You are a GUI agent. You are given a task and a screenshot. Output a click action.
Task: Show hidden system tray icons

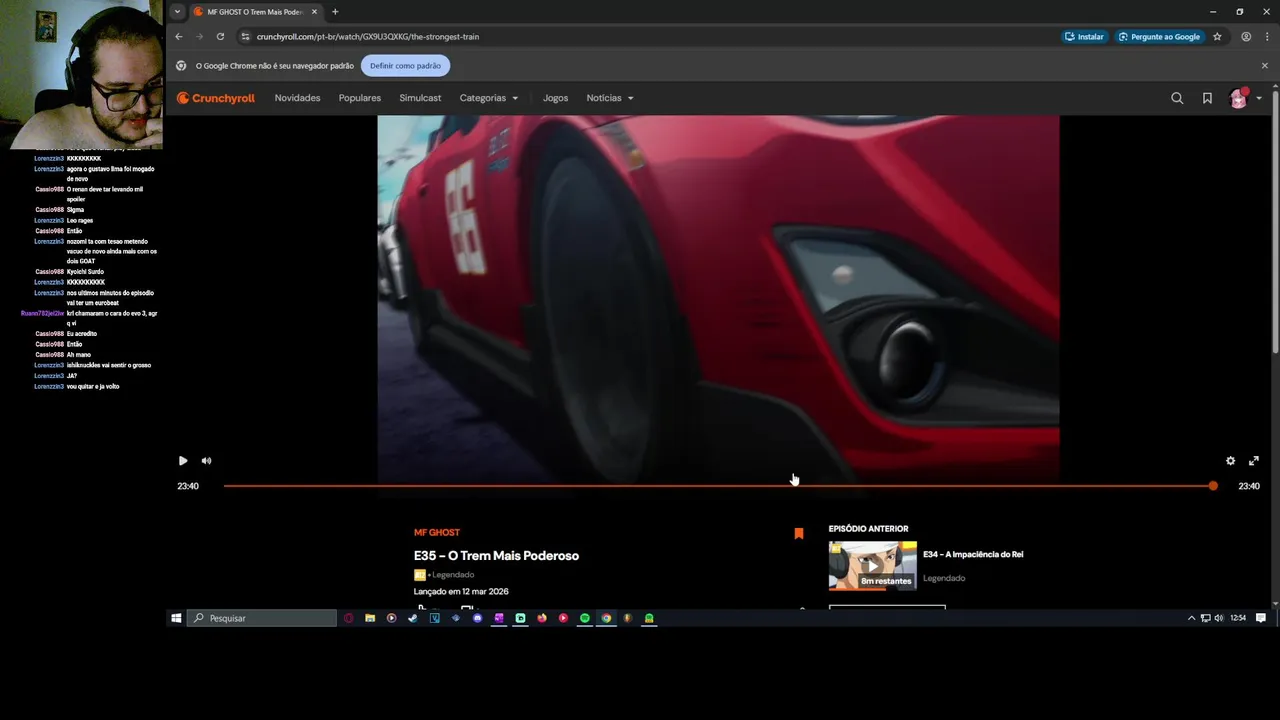[1191, 618]
